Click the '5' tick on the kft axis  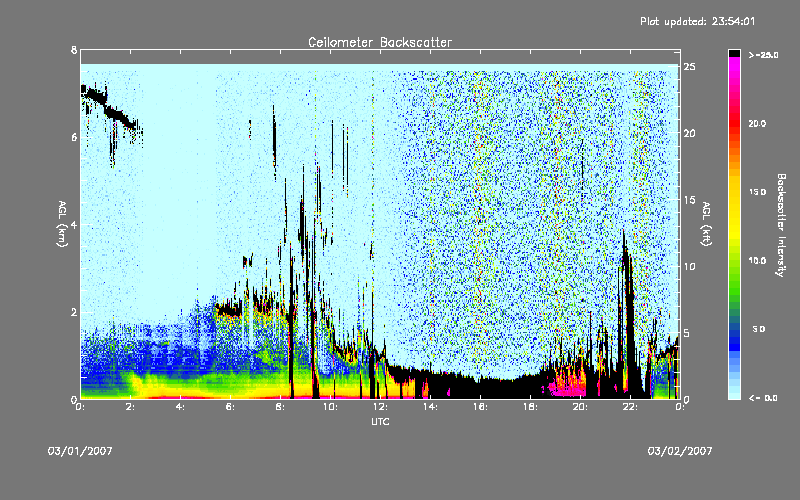(687, 333)
